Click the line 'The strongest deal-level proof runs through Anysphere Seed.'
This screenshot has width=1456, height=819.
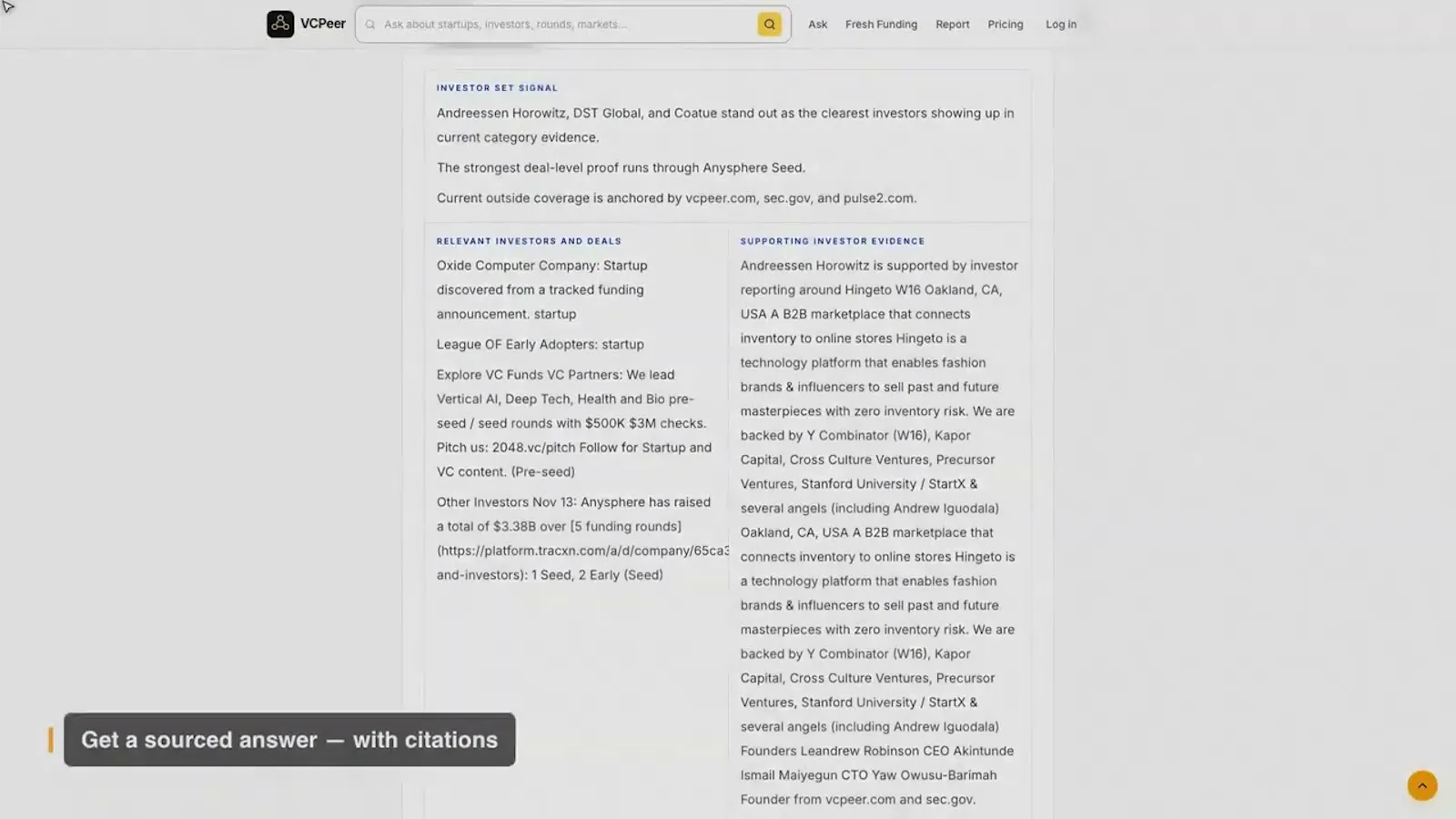[x=621, y=167]
